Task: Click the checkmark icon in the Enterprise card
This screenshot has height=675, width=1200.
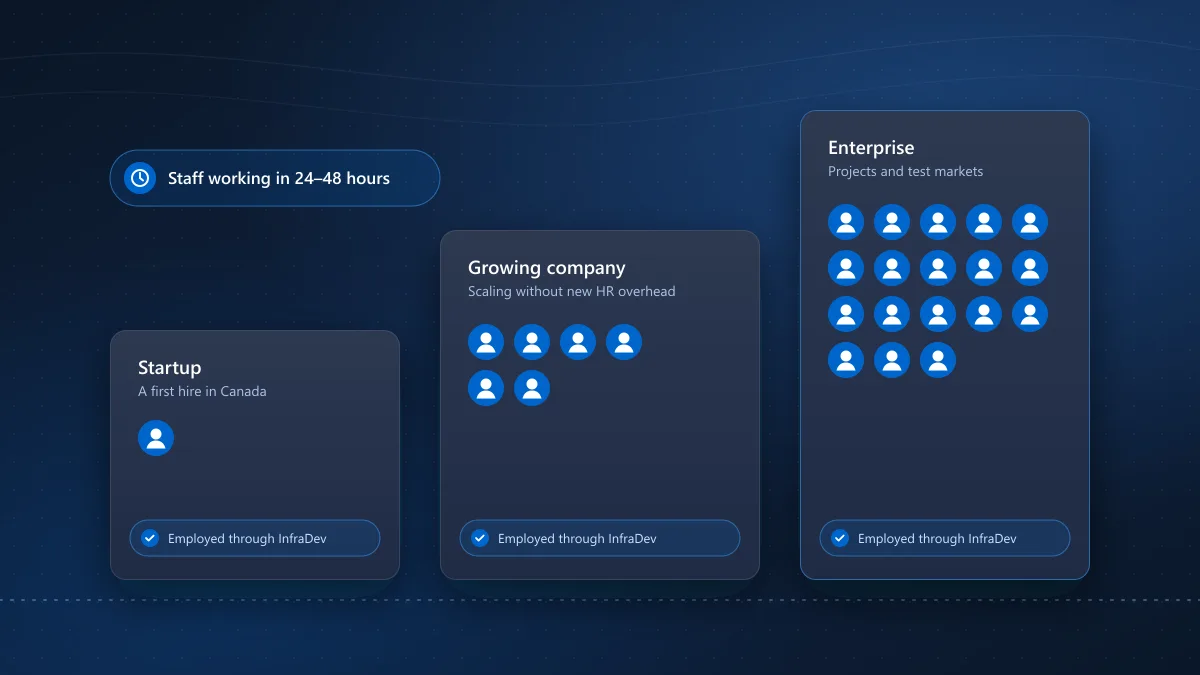Action: pos(840,538)
